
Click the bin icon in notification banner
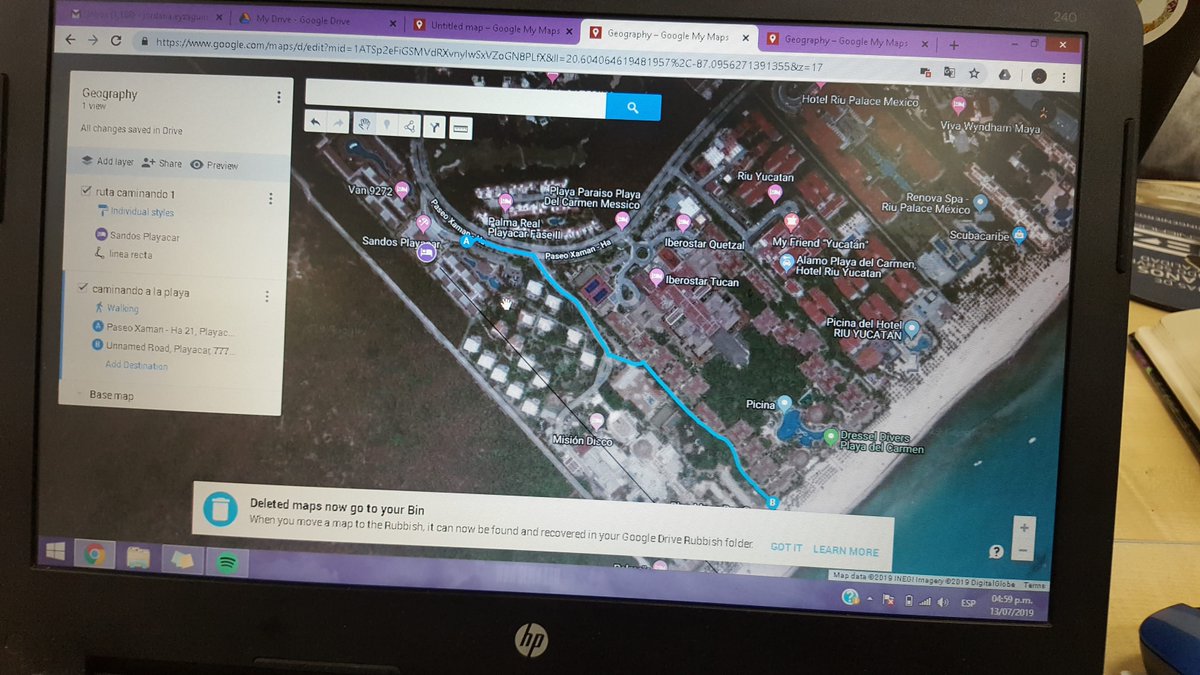[x=220, y=509]
